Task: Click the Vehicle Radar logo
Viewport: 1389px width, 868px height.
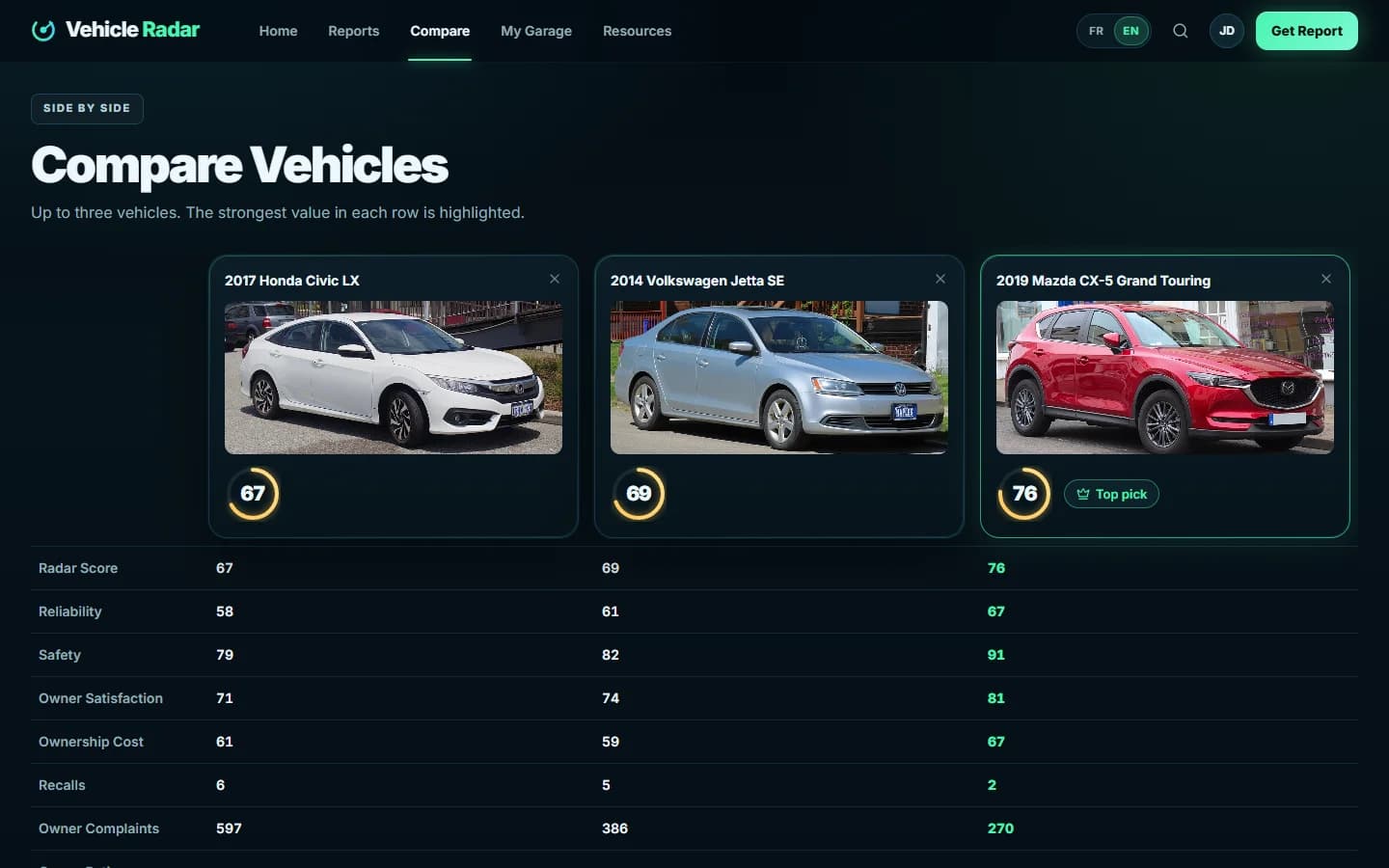Action: (116, 30)
